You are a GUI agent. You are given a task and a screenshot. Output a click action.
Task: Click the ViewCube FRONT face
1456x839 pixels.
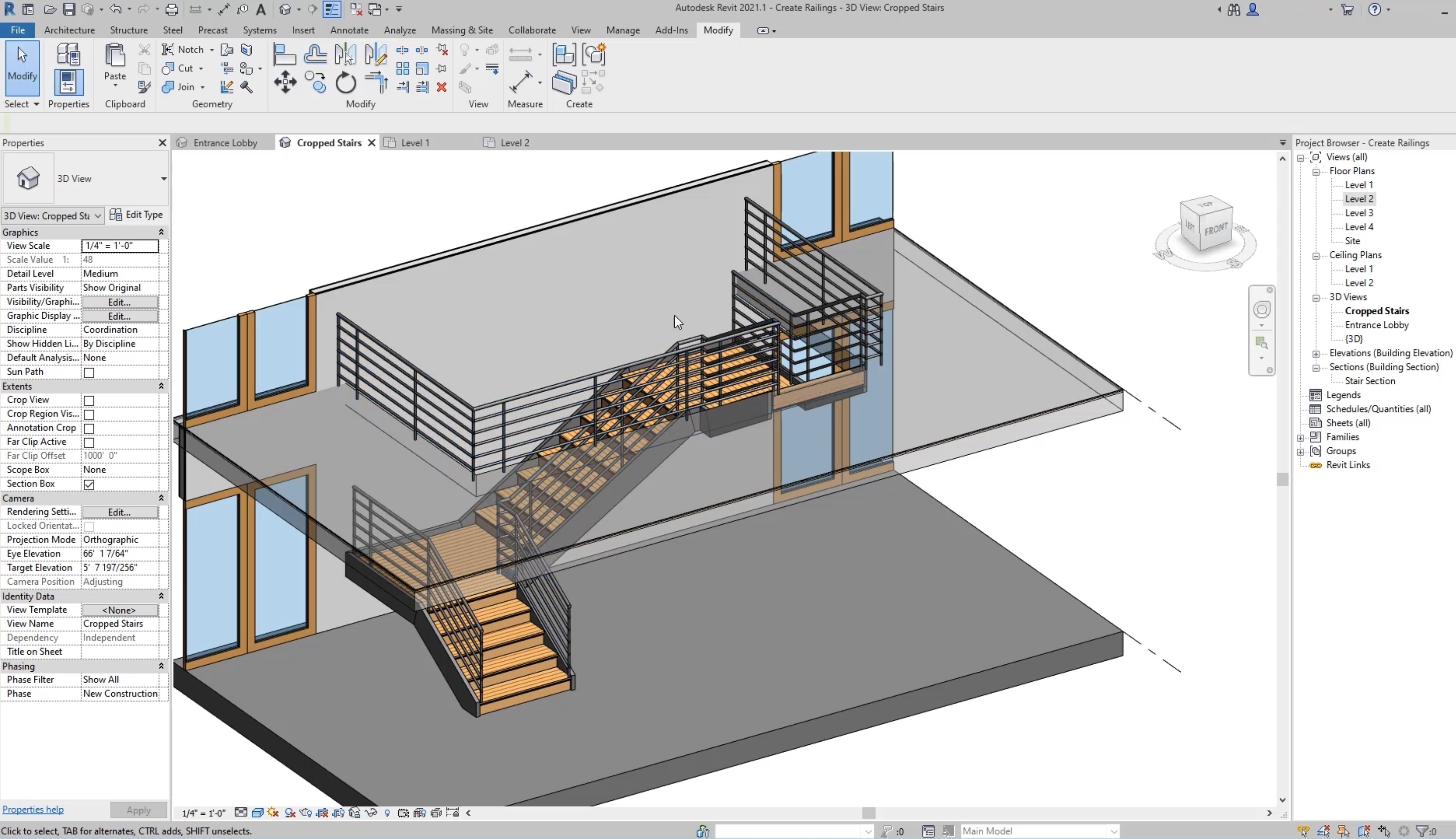pyautogui.click(x=1216, y=229)
